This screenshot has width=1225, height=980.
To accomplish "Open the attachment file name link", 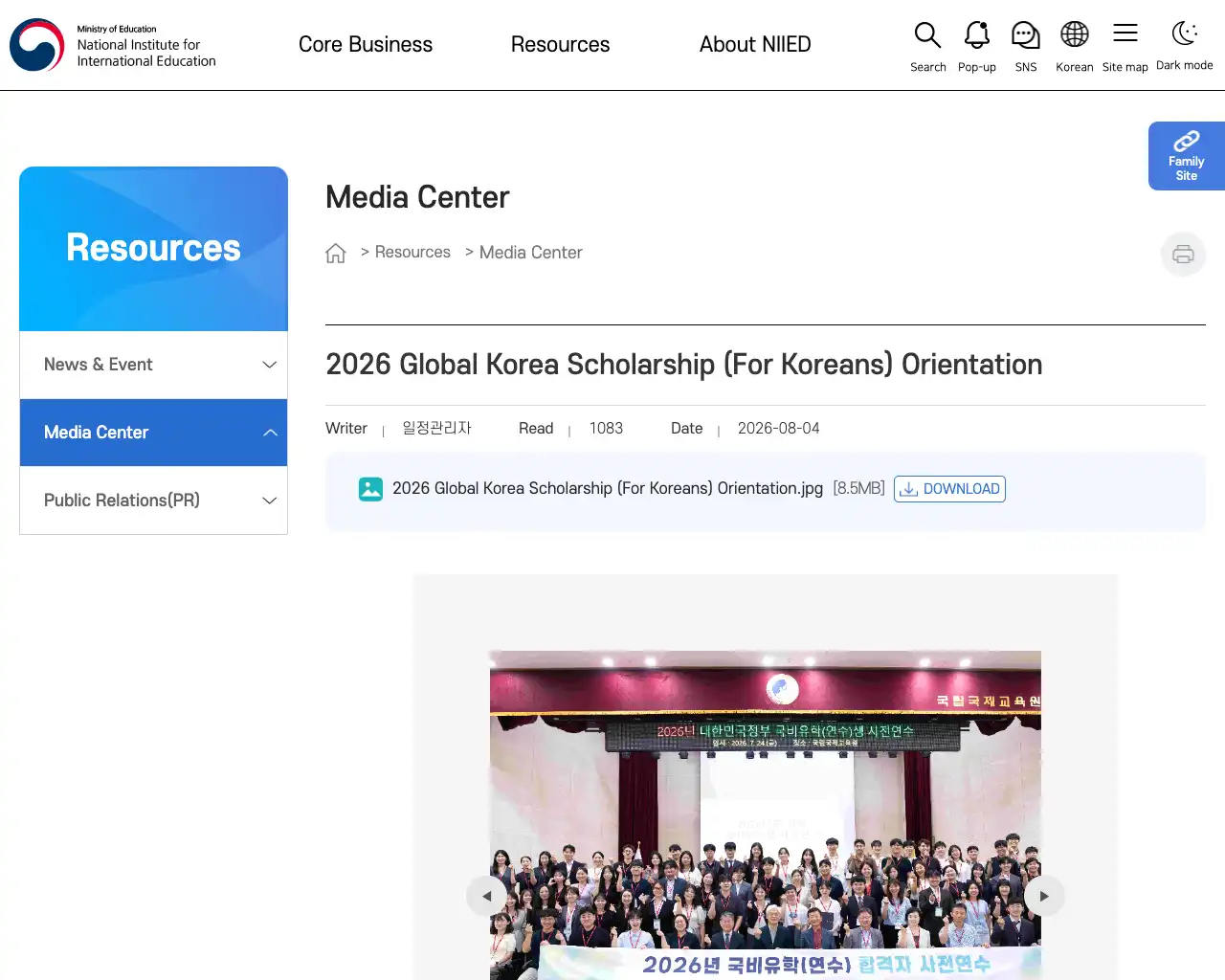I will 608,488.
